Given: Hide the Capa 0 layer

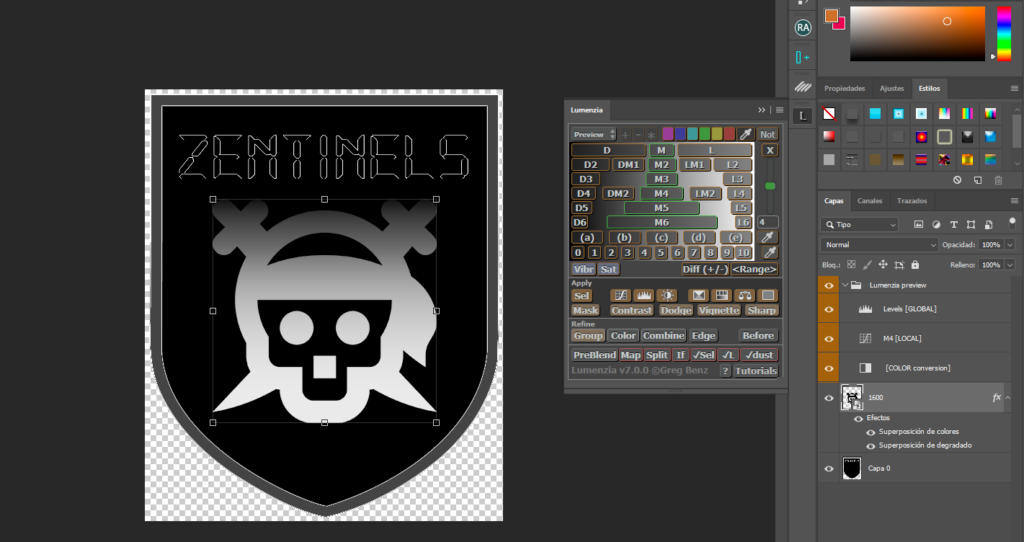Looking at the screenshot, I should (x=828, y=468).
